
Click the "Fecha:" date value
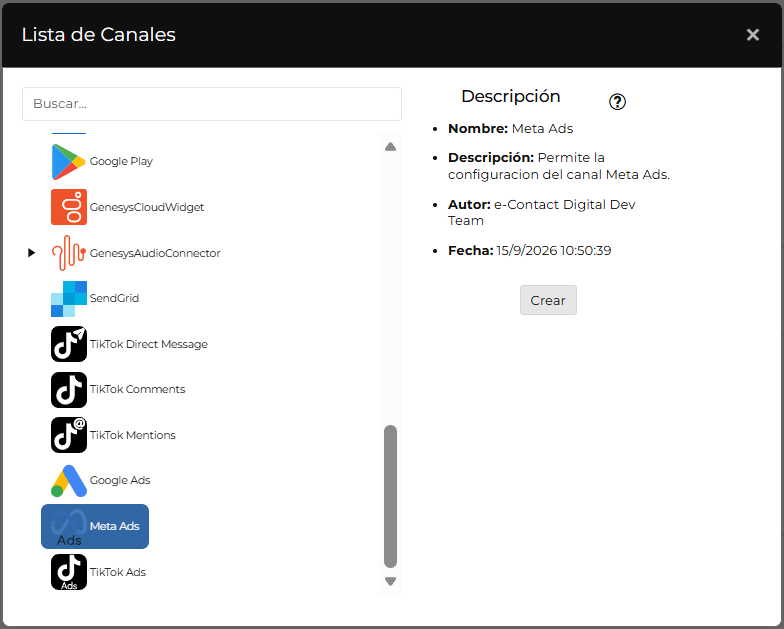[554, 250]
